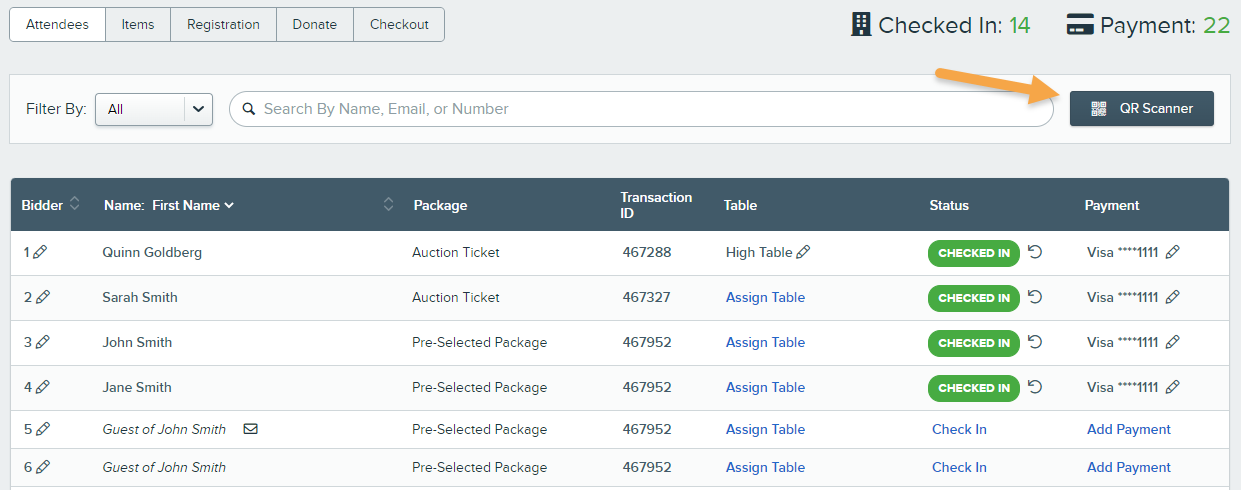Select the name Quinn Goldberg

152,253
